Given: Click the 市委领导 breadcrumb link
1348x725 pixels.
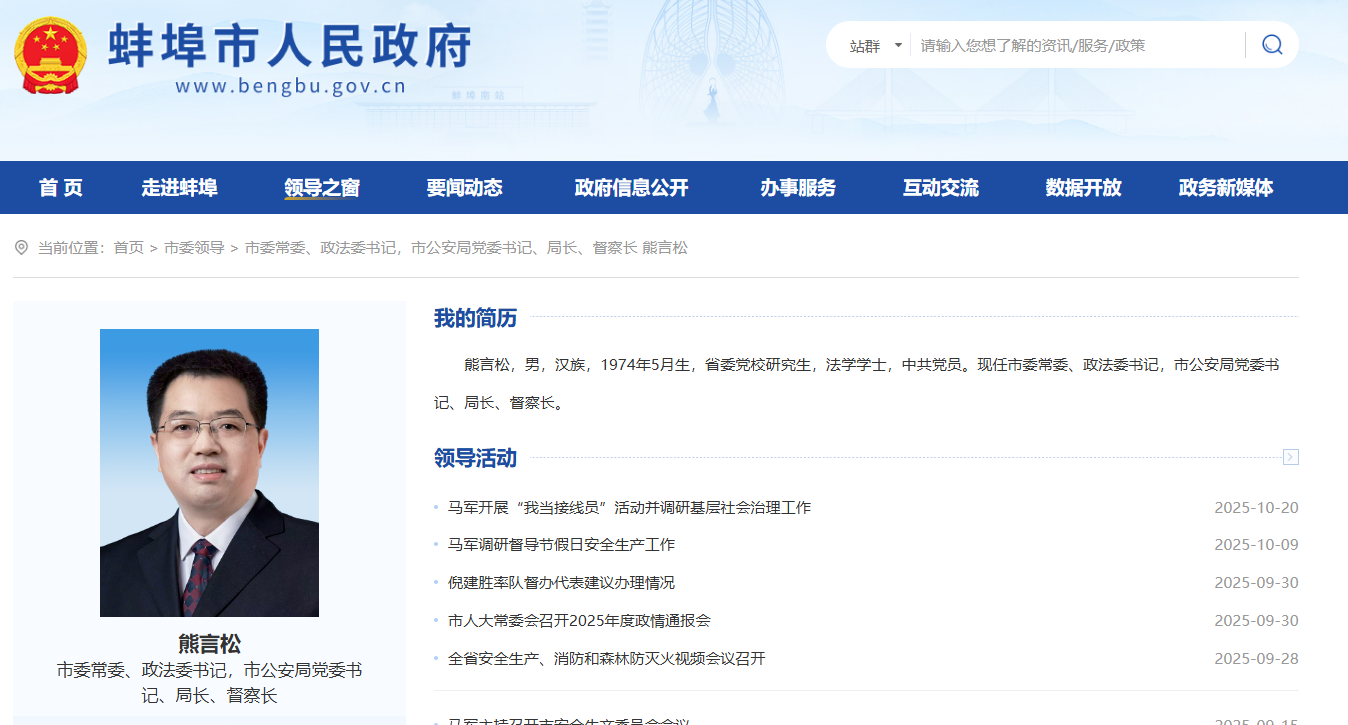Looking at the screenshot, I should pos(194,247).
